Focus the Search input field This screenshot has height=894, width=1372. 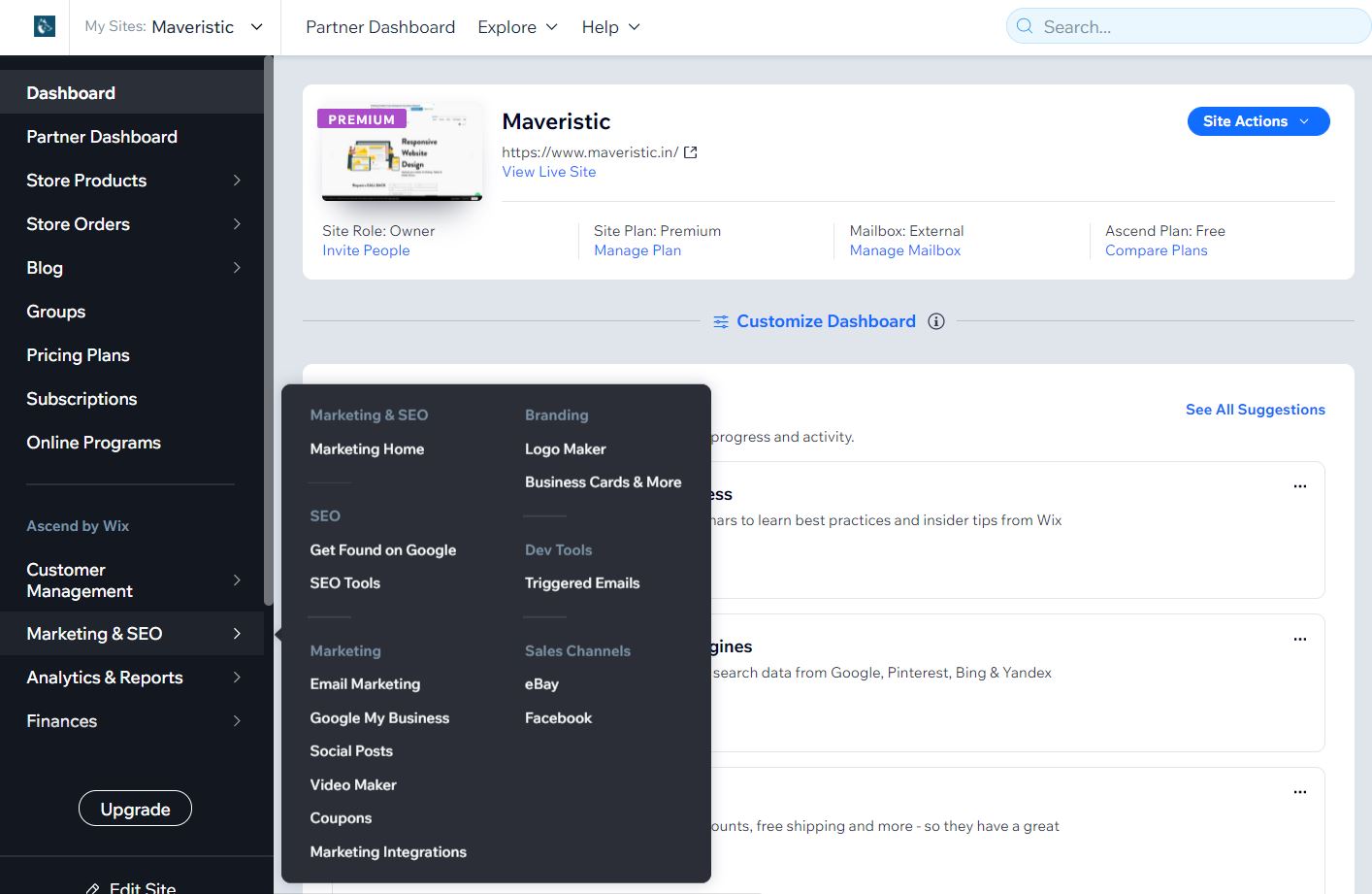(x=1190, y=26)
